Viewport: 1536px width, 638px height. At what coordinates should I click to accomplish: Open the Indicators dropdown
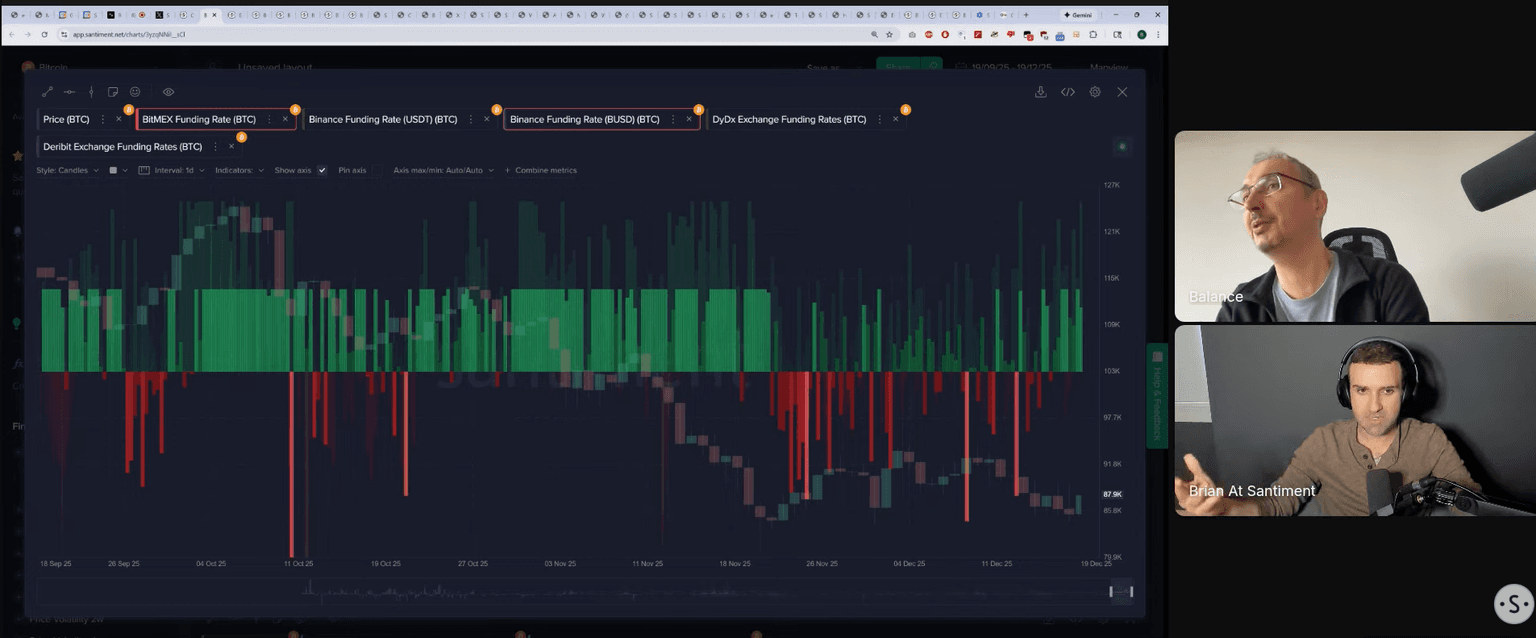click(x=239, y=171)
